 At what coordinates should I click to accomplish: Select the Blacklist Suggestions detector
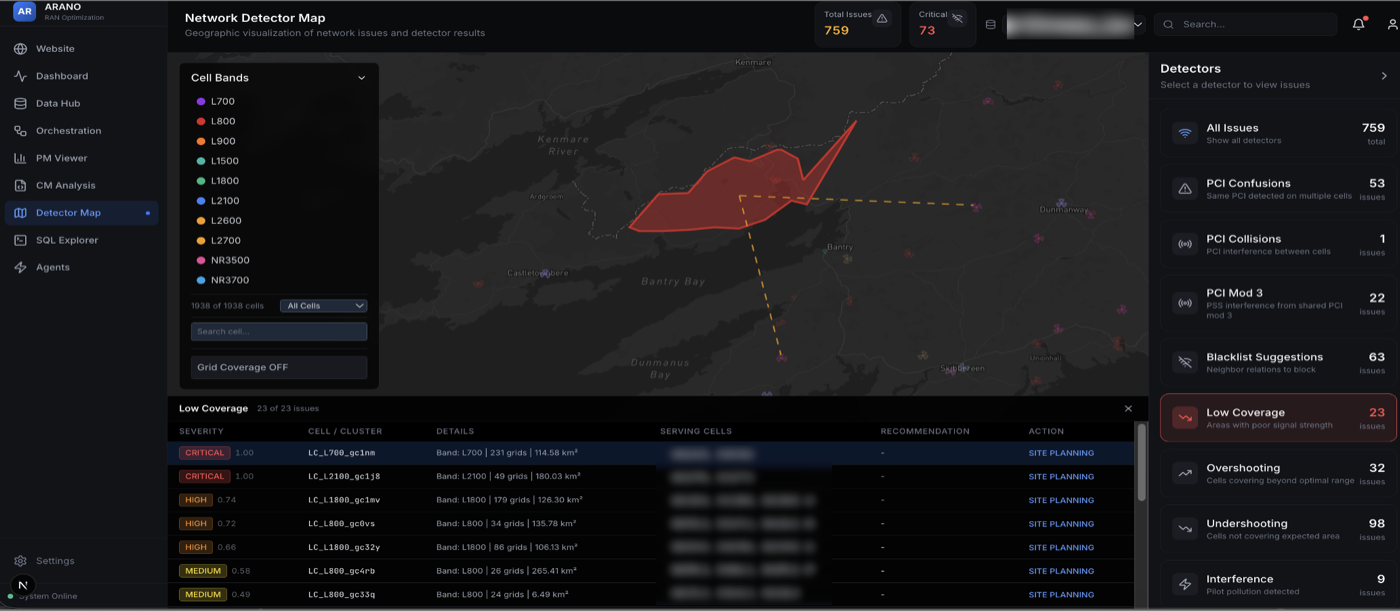1278,362
